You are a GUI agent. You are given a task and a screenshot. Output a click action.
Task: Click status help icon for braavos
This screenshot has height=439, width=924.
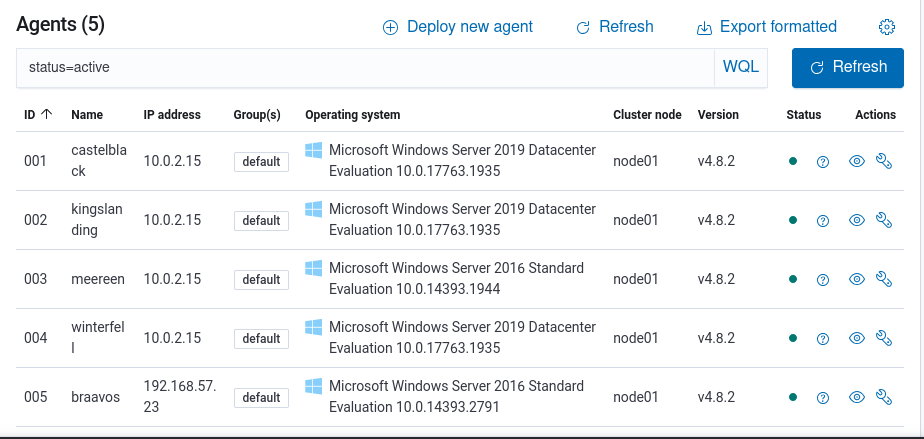[x=823, y=398]
